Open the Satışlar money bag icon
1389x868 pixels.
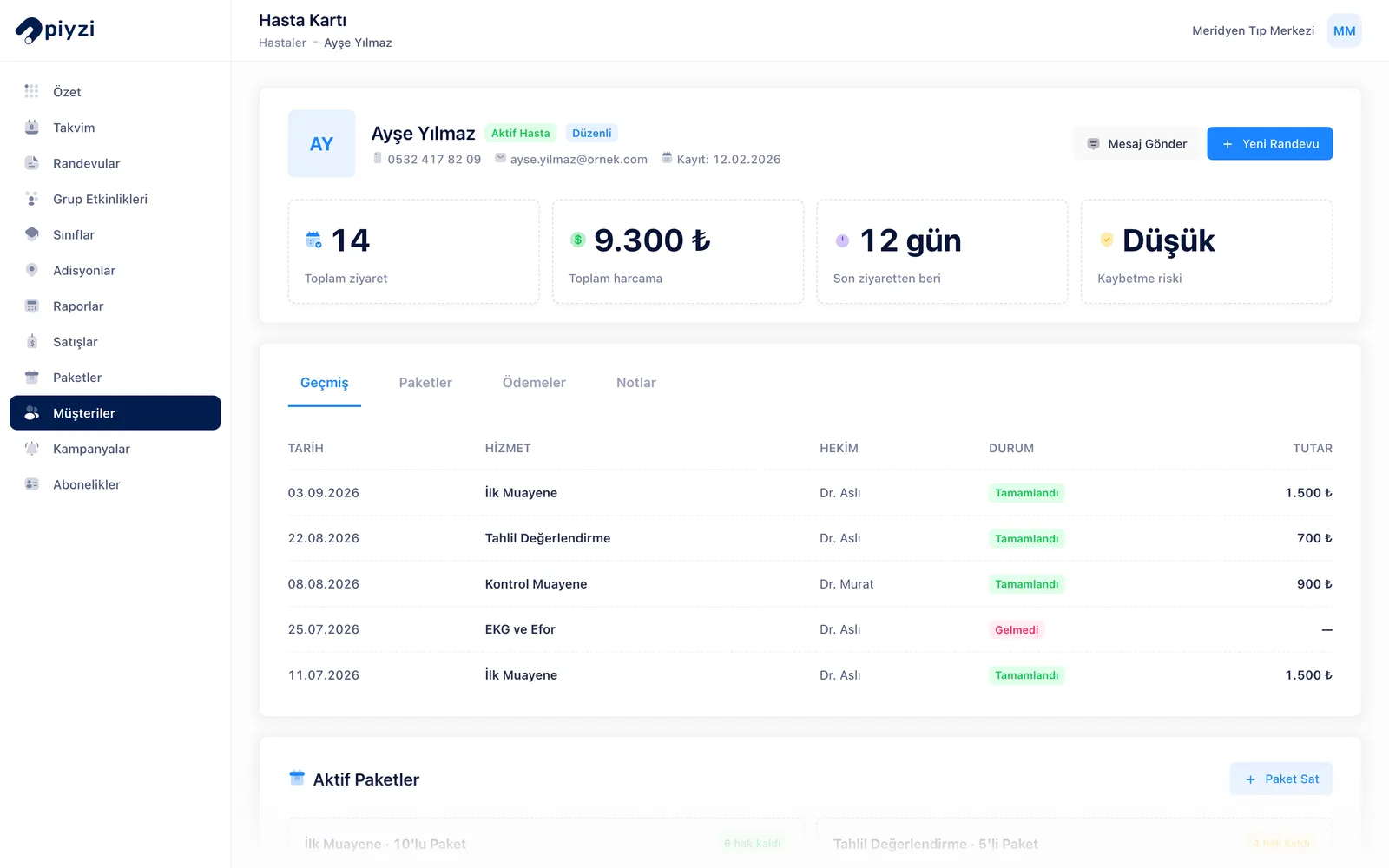[32, 341]
